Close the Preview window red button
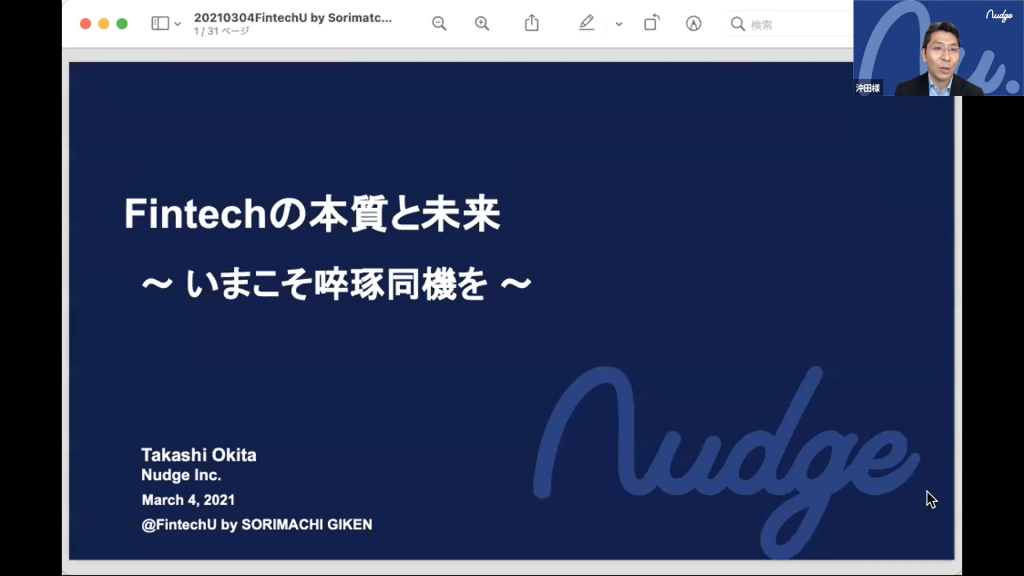 tap(86, 24)
